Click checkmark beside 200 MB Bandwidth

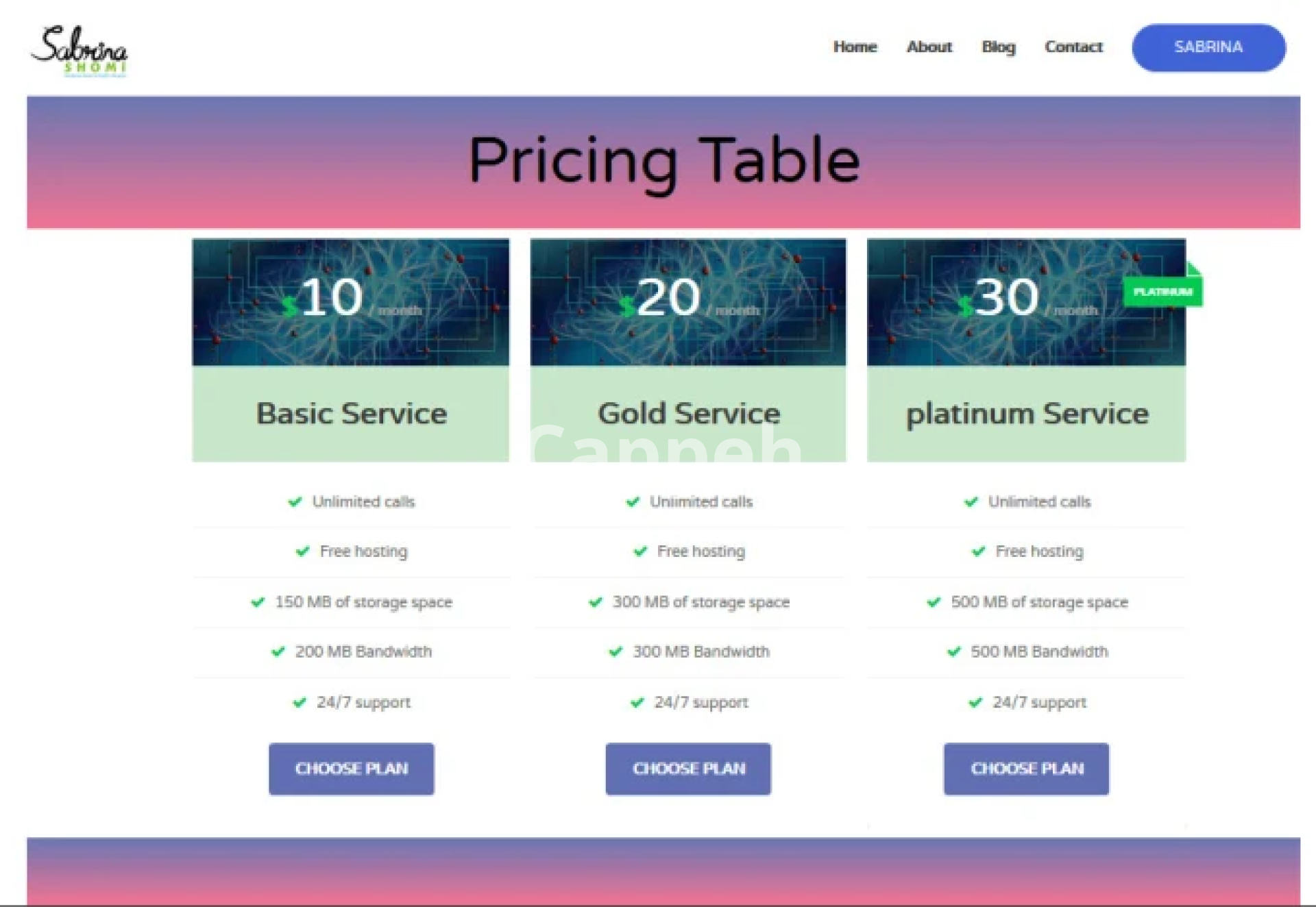(278, 651)
